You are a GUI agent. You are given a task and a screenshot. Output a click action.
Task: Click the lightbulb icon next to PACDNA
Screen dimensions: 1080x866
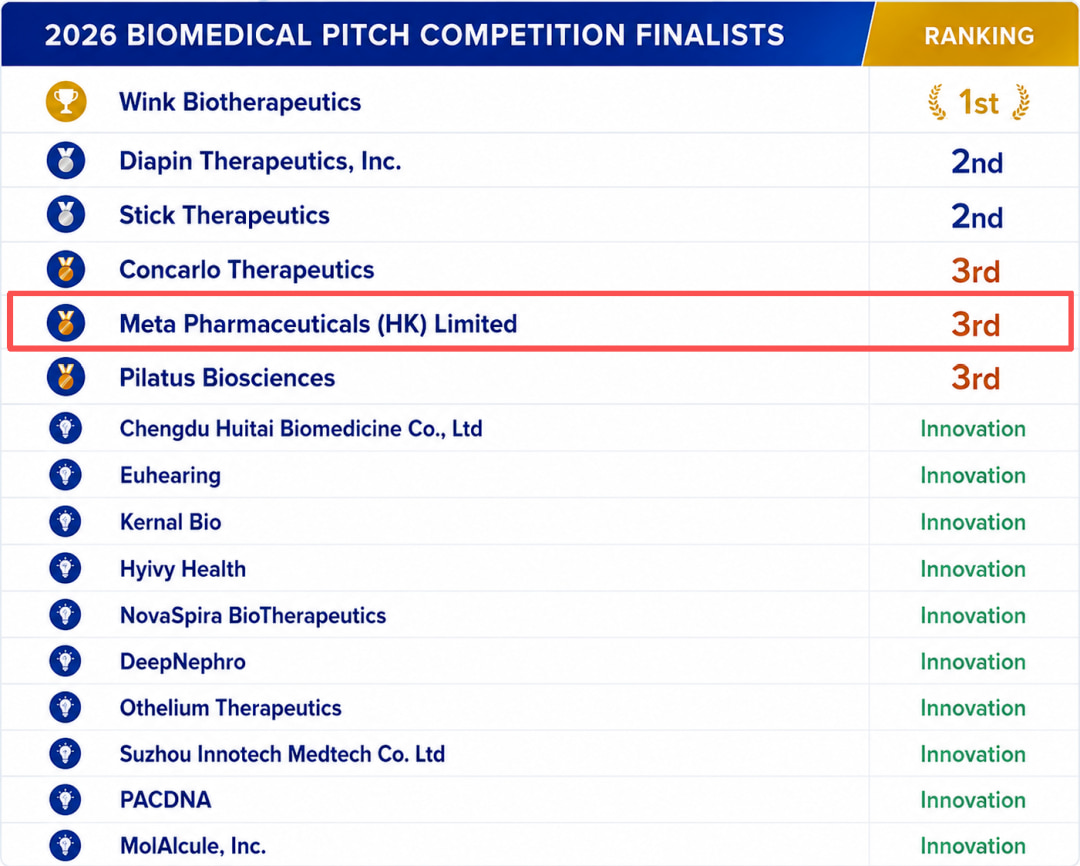click(x=65, y=799)
